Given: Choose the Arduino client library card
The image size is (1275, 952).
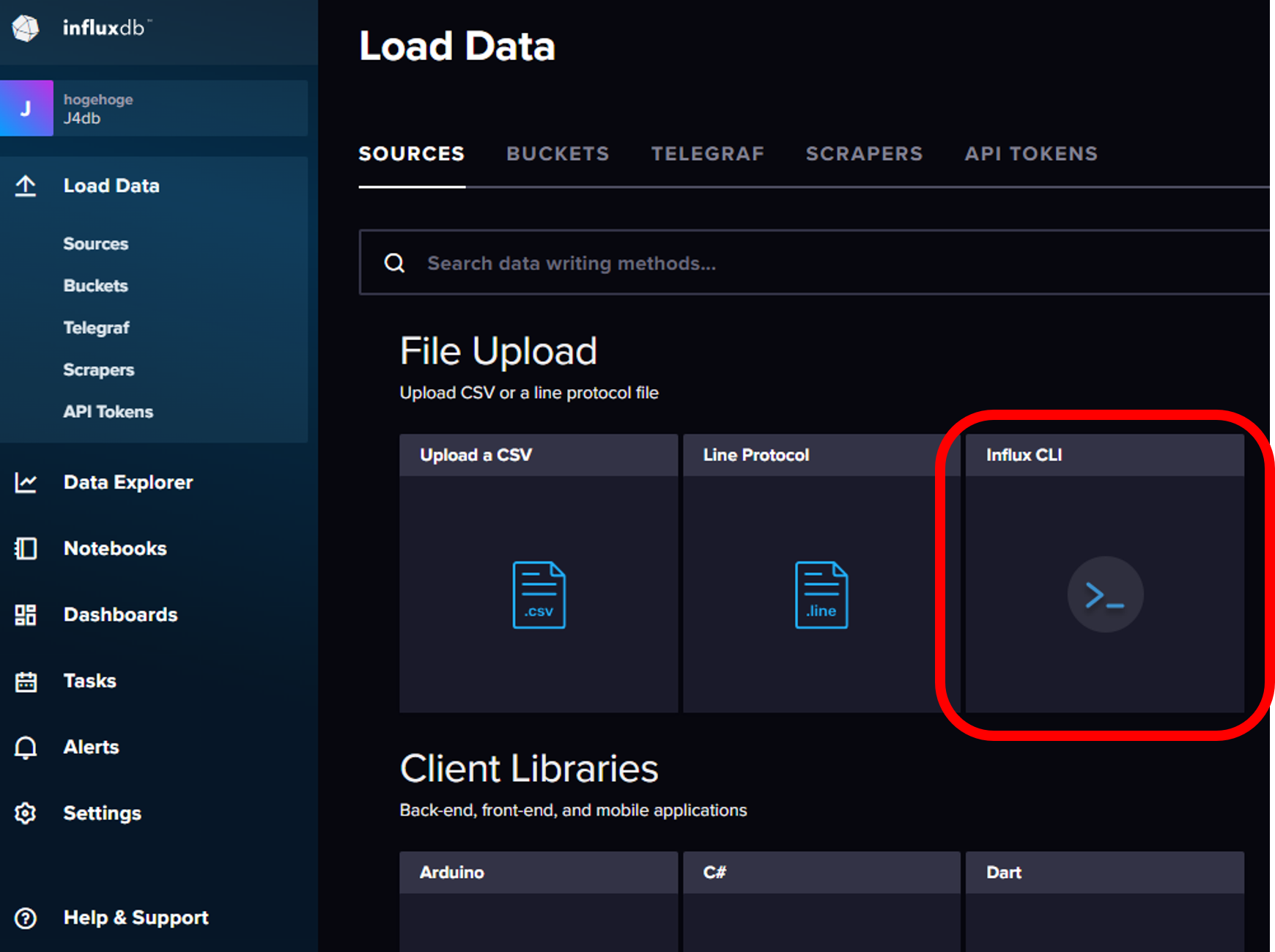Looking at the screenshot, I should point(539,901).
